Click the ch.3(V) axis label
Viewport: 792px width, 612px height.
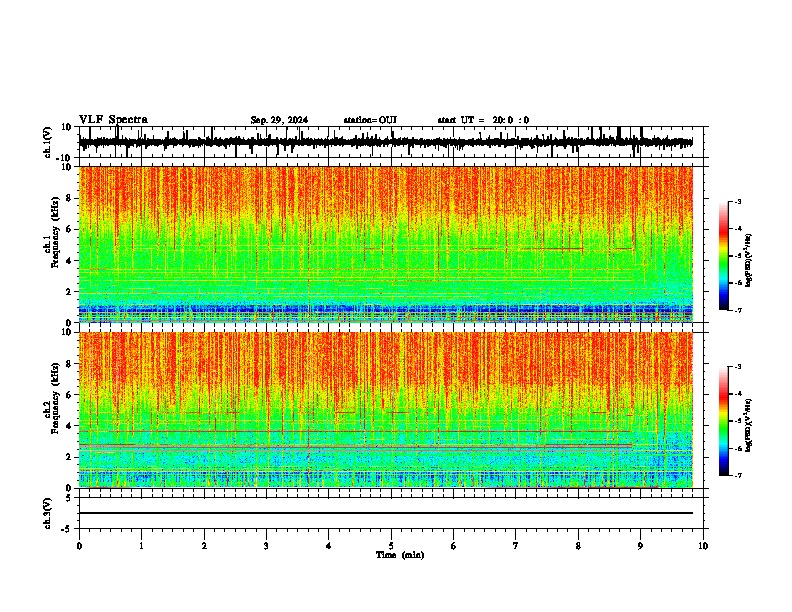[x=48, y=513]
